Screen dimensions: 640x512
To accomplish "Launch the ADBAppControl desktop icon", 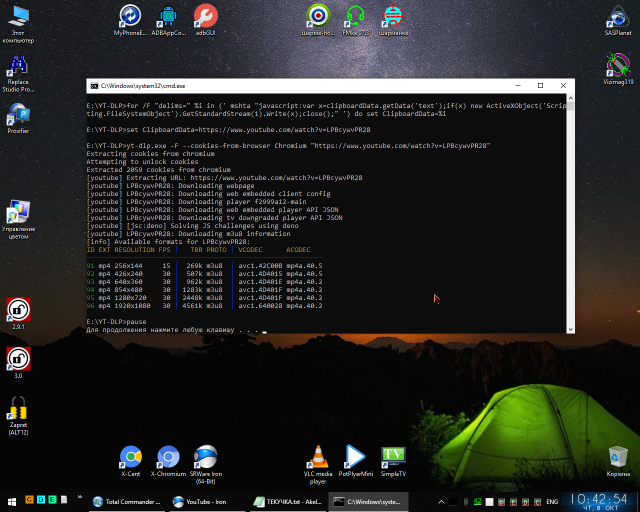I will (x=169, y=20).
